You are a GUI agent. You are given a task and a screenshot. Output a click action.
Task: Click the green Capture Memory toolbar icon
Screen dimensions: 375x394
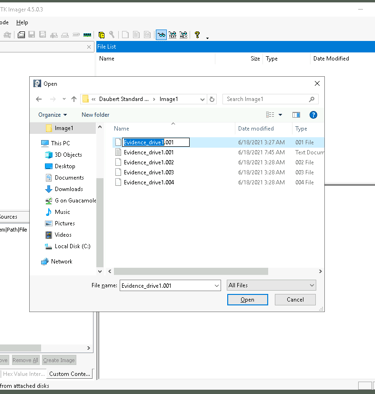pyautogui.click(x=87, y=35)
